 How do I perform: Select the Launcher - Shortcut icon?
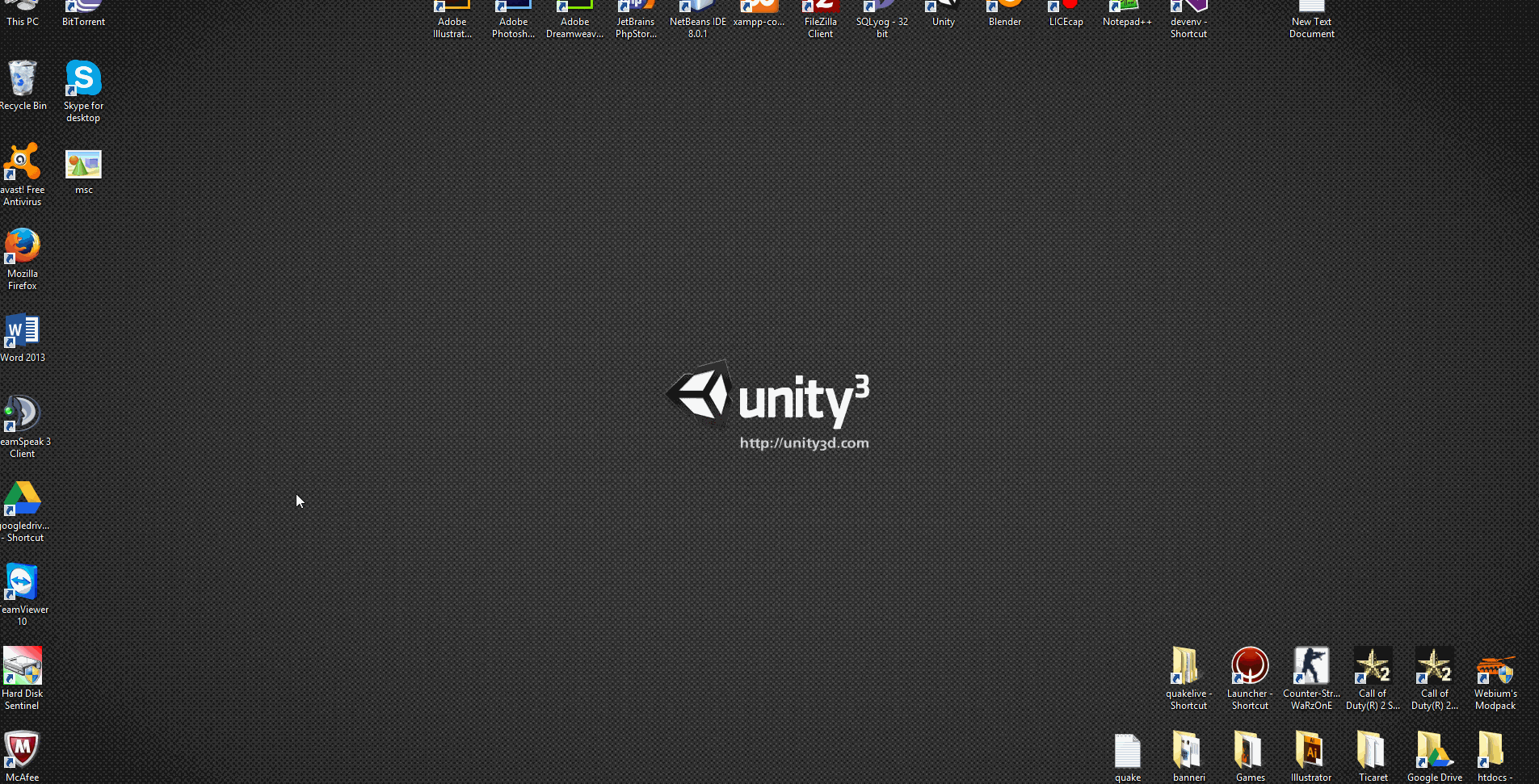pyautogui.click(x=1251, y=678)
